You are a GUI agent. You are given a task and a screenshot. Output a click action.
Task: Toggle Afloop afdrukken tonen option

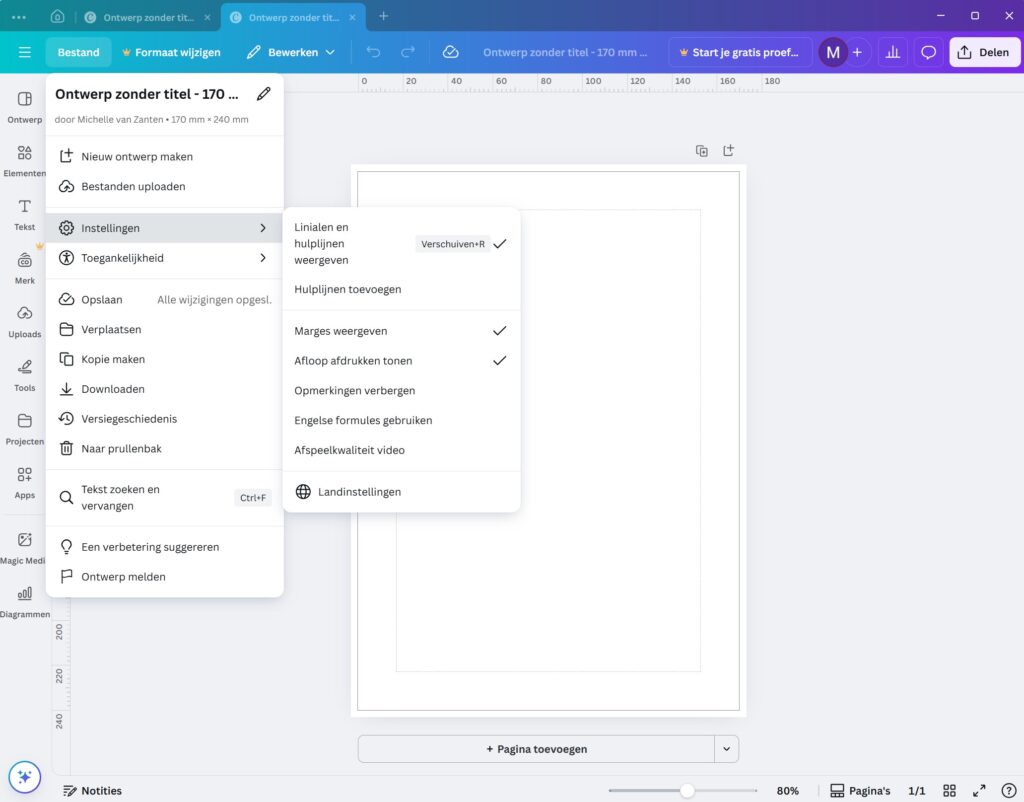click(x=400, y=361)
